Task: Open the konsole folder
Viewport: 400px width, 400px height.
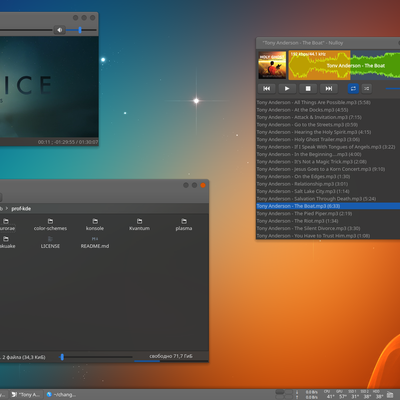Action: pos(95,225)
